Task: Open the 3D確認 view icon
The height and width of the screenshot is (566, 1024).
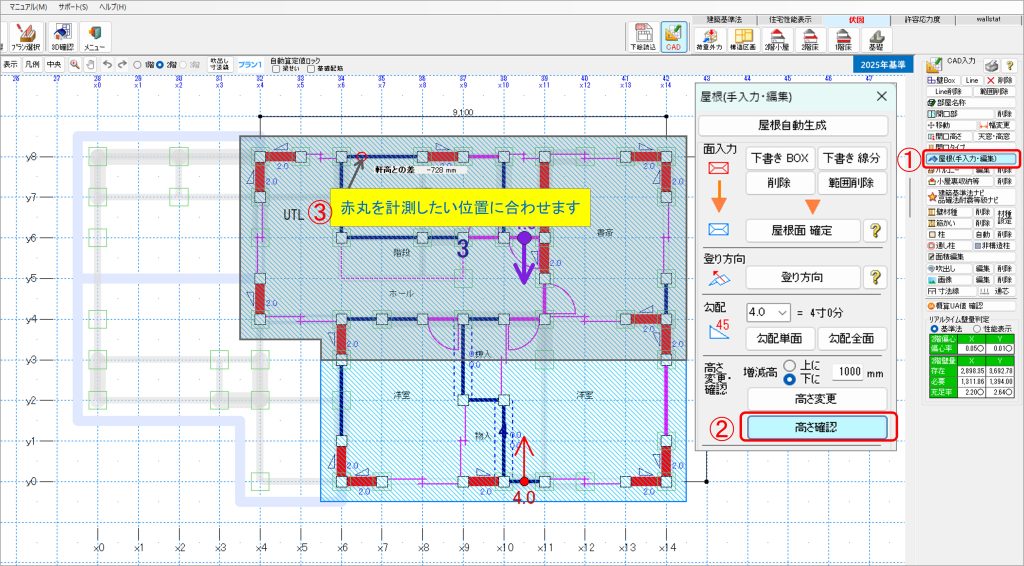Action: tap(61, 37)
